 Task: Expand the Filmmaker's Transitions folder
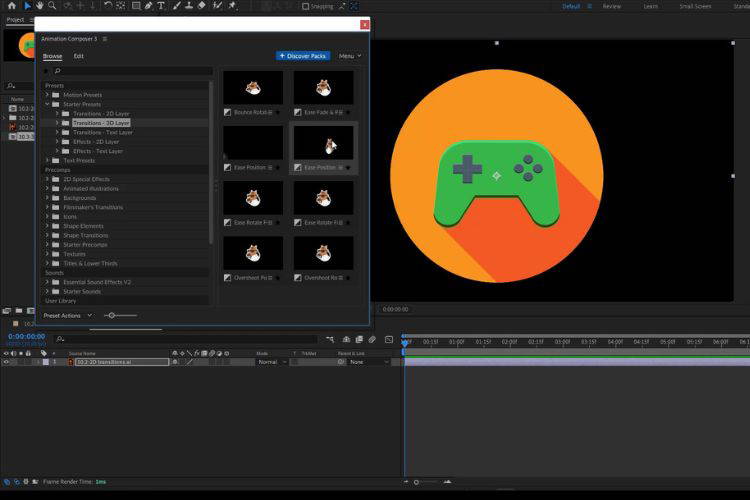(x=47, y=207)
